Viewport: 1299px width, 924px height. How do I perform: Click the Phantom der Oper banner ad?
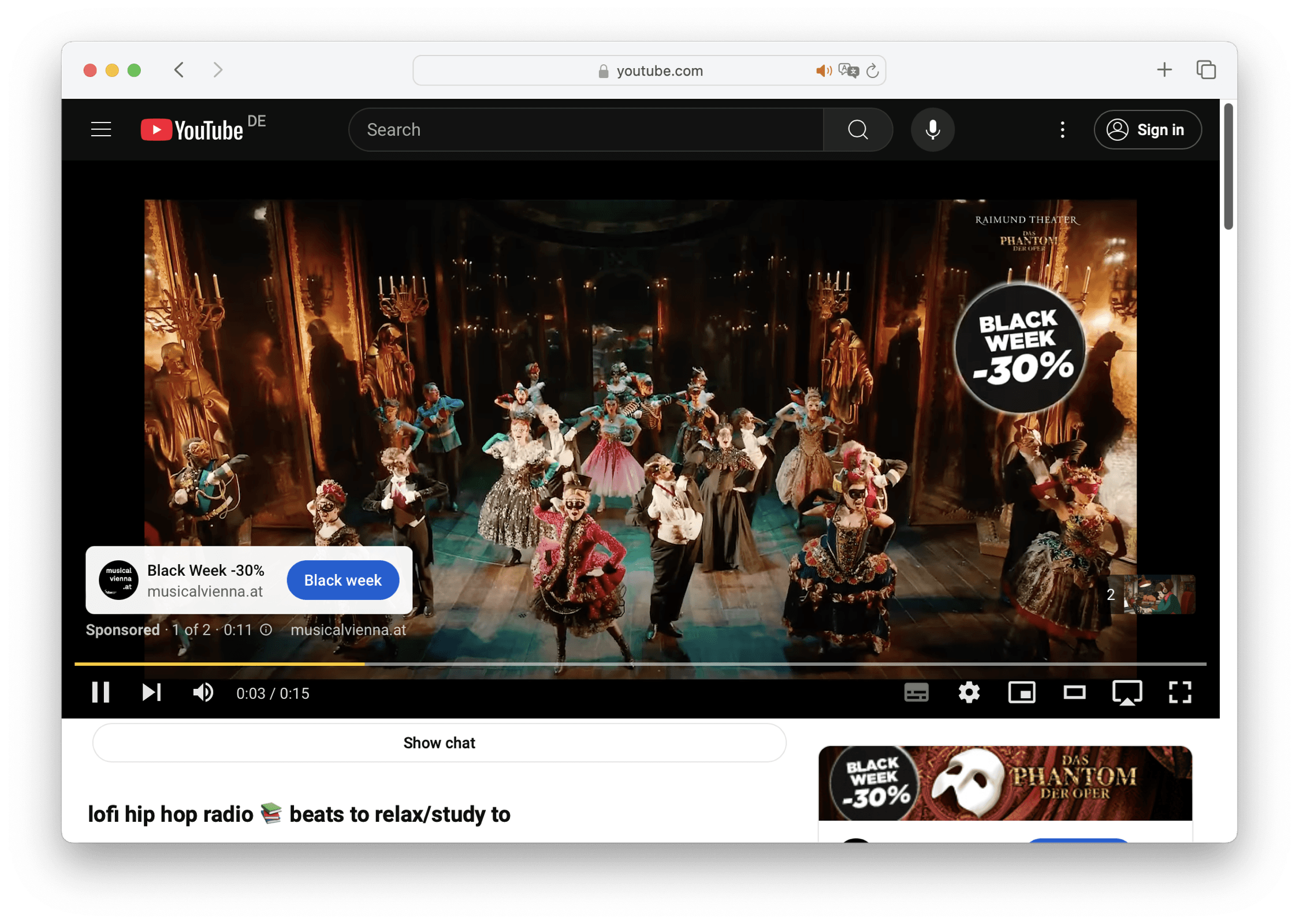click(x=1005, y=783)
